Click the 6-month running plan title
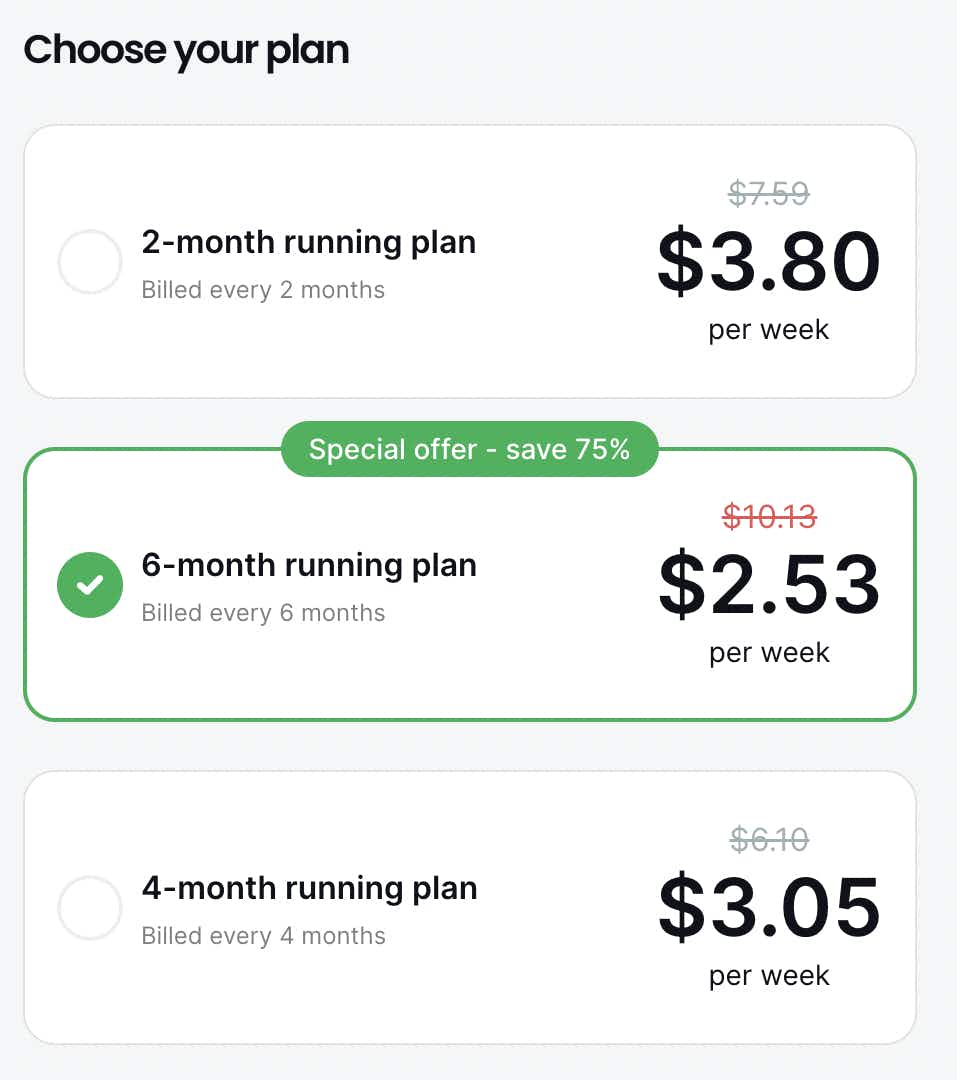 tap(308, 565)
